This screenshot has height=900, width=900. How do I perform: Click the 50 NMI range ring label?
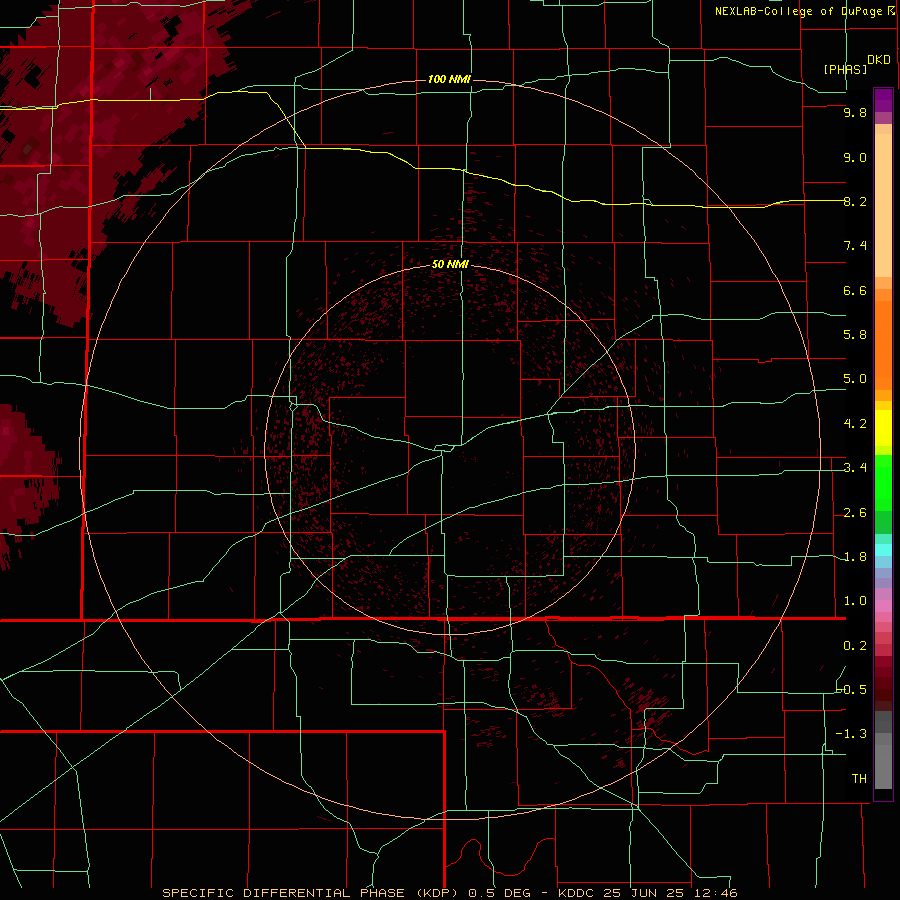451,265
